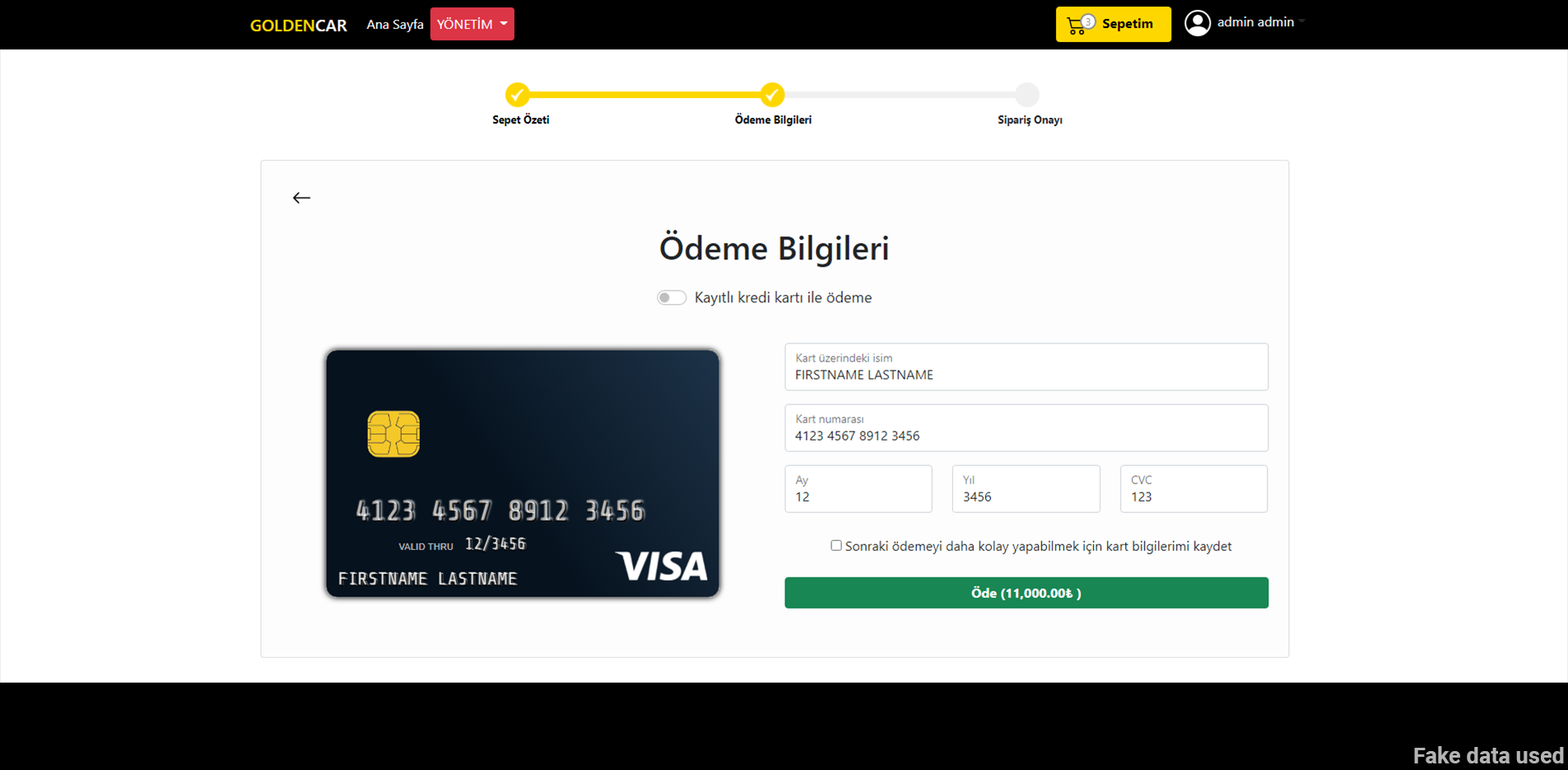Click the gold chip on the card

393,434
